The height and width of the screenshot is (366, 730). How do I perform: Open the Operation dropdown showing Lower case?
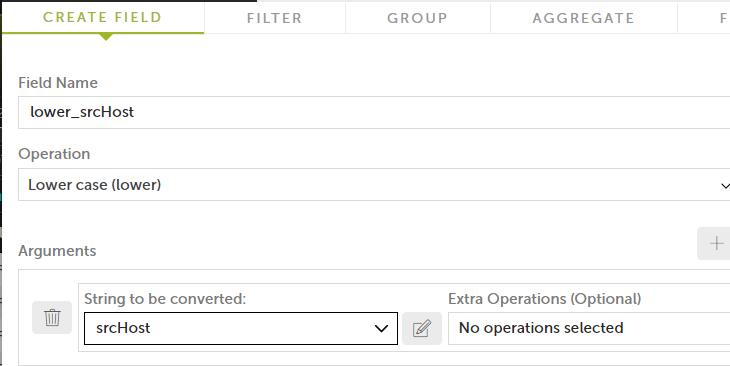click(374, 185)
